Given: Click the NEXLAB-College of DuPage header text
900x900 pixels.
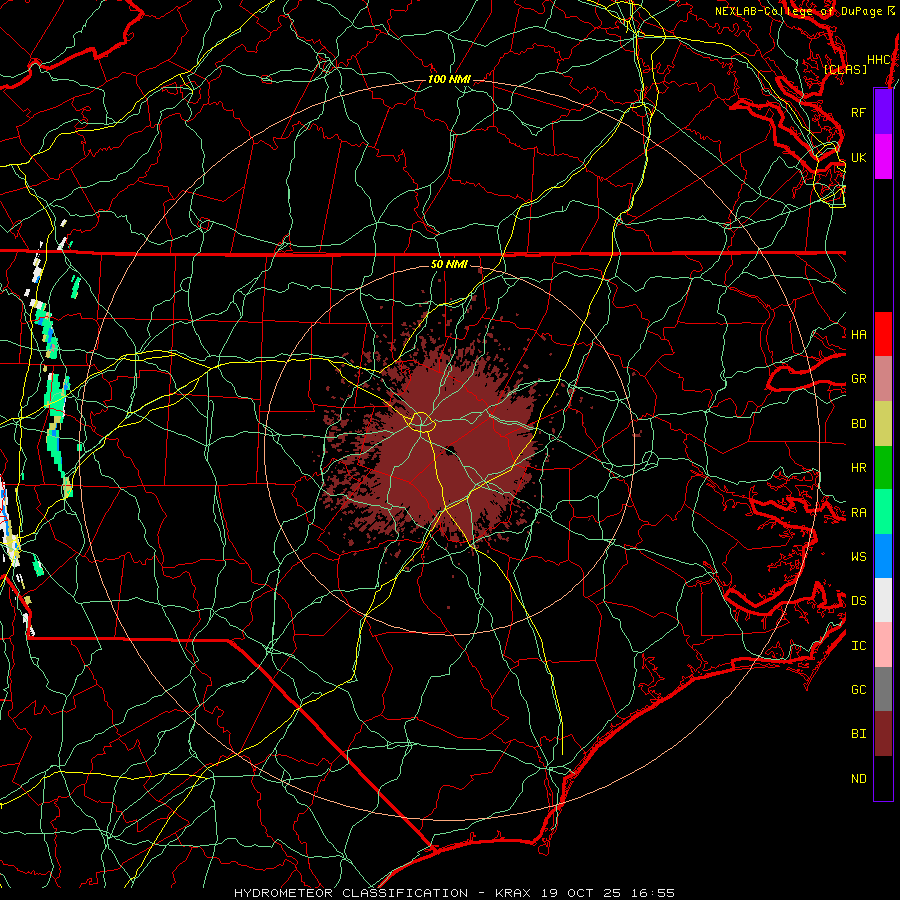Looking at the screenshot, I should click(x=798, y=11).
